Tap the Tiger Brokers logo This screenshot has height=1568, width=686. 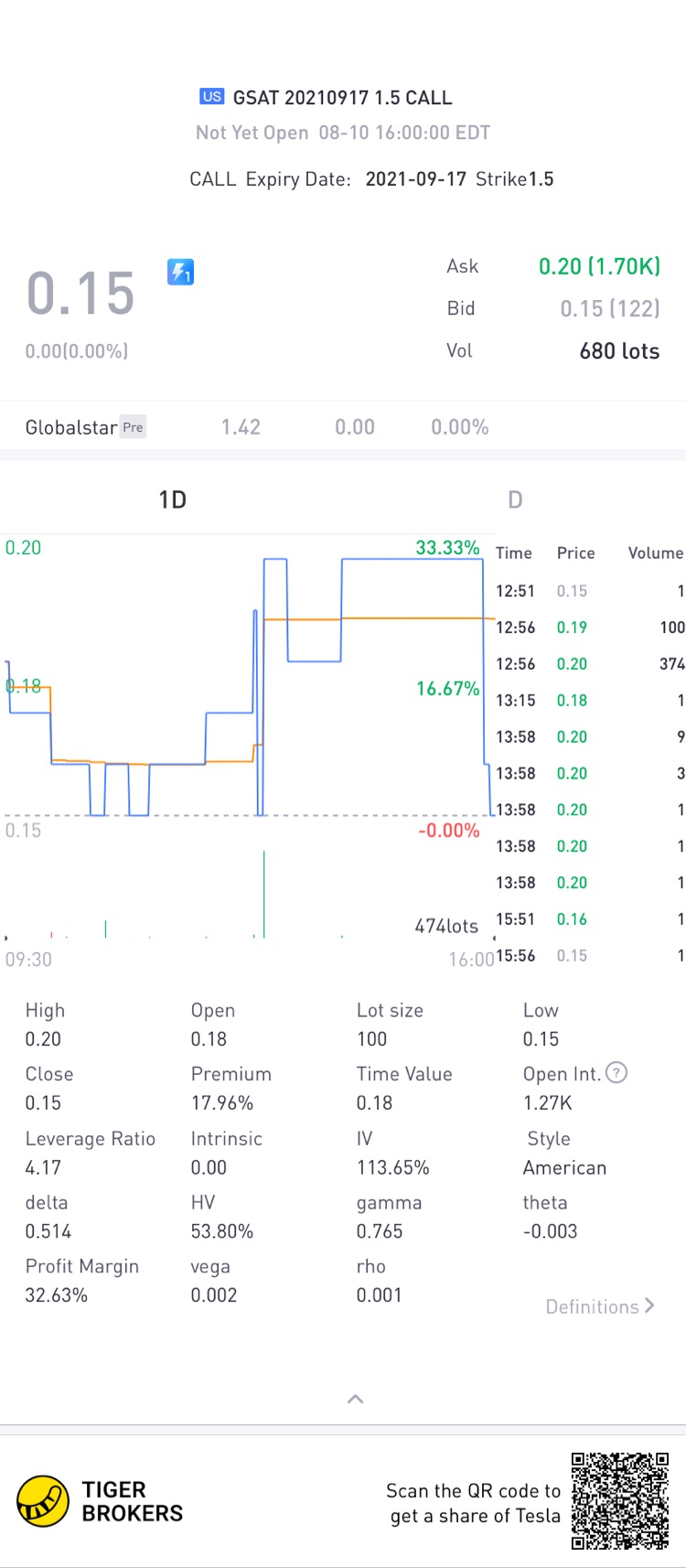coord(43,1501)
